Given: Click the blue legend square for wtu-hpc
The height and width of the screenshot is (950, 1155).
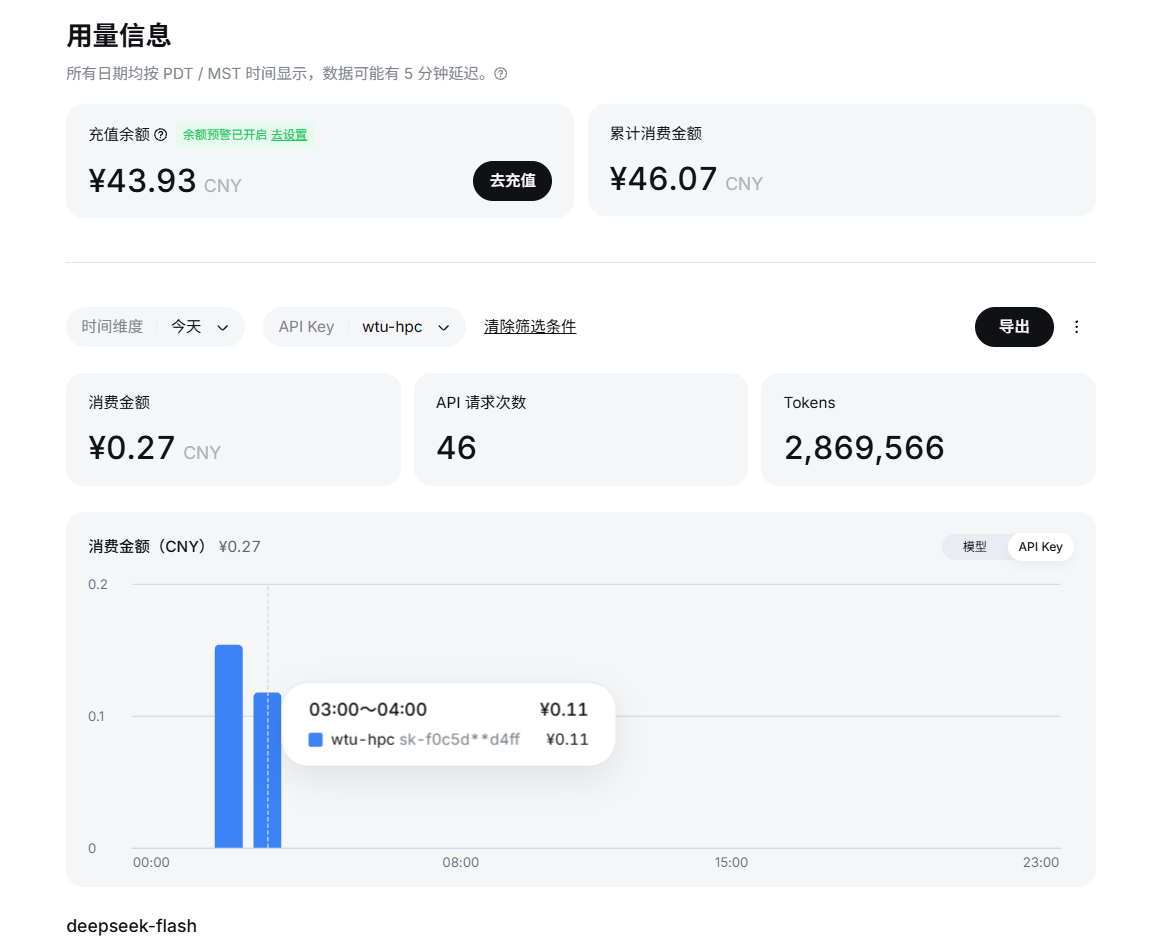Looking at the screenshot, I should coord(315,739).
